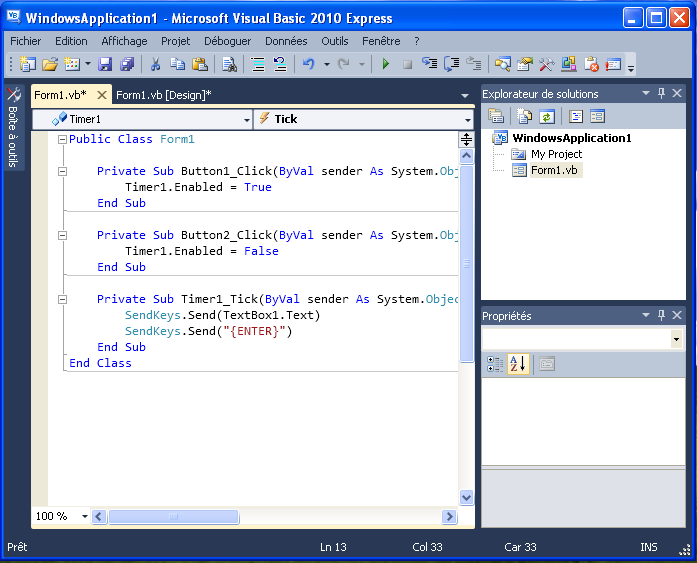
Task: Refresh the Solution Explorer
Action: [x=547, y=116]
